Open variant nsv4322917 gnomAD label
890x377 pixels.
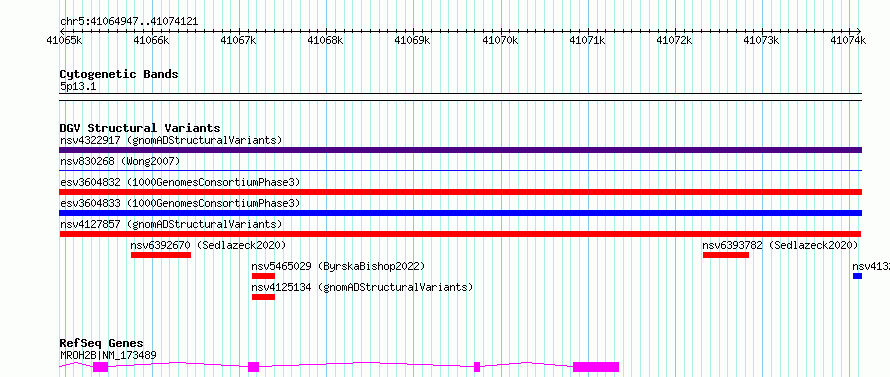pos(171,140)
